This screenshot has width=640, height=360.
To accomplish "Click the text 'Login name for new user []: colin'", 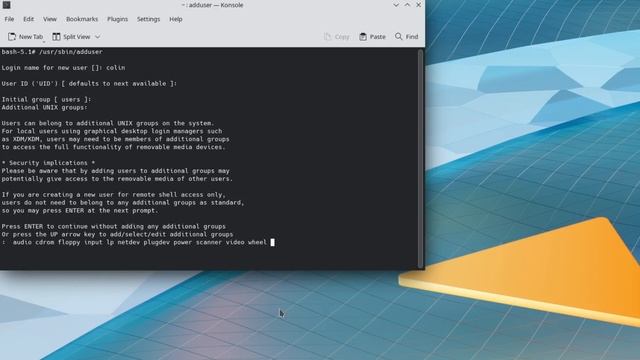I will (x=63, y=68).
